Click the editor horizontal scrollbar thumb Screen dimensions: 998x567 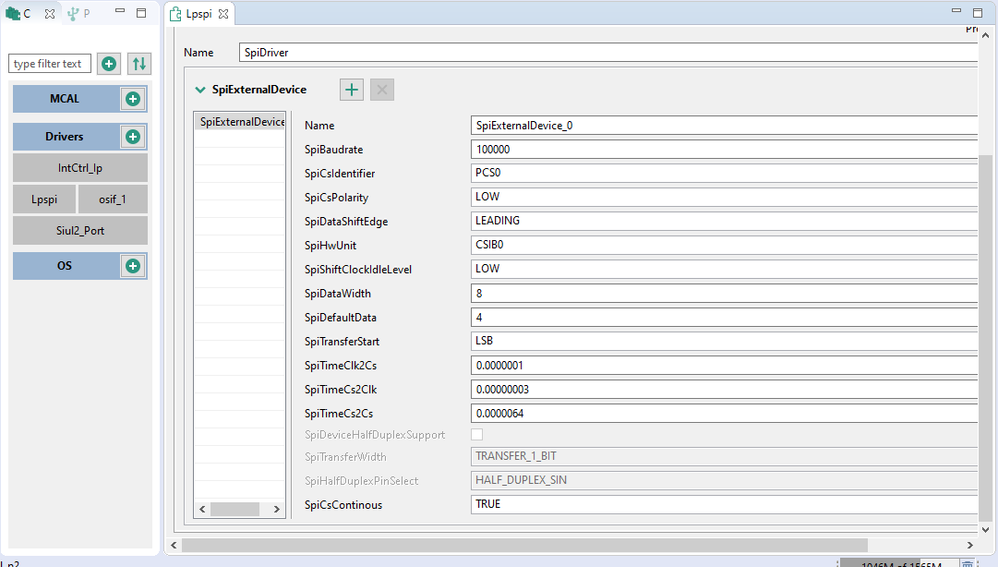[x=524, y=545]
